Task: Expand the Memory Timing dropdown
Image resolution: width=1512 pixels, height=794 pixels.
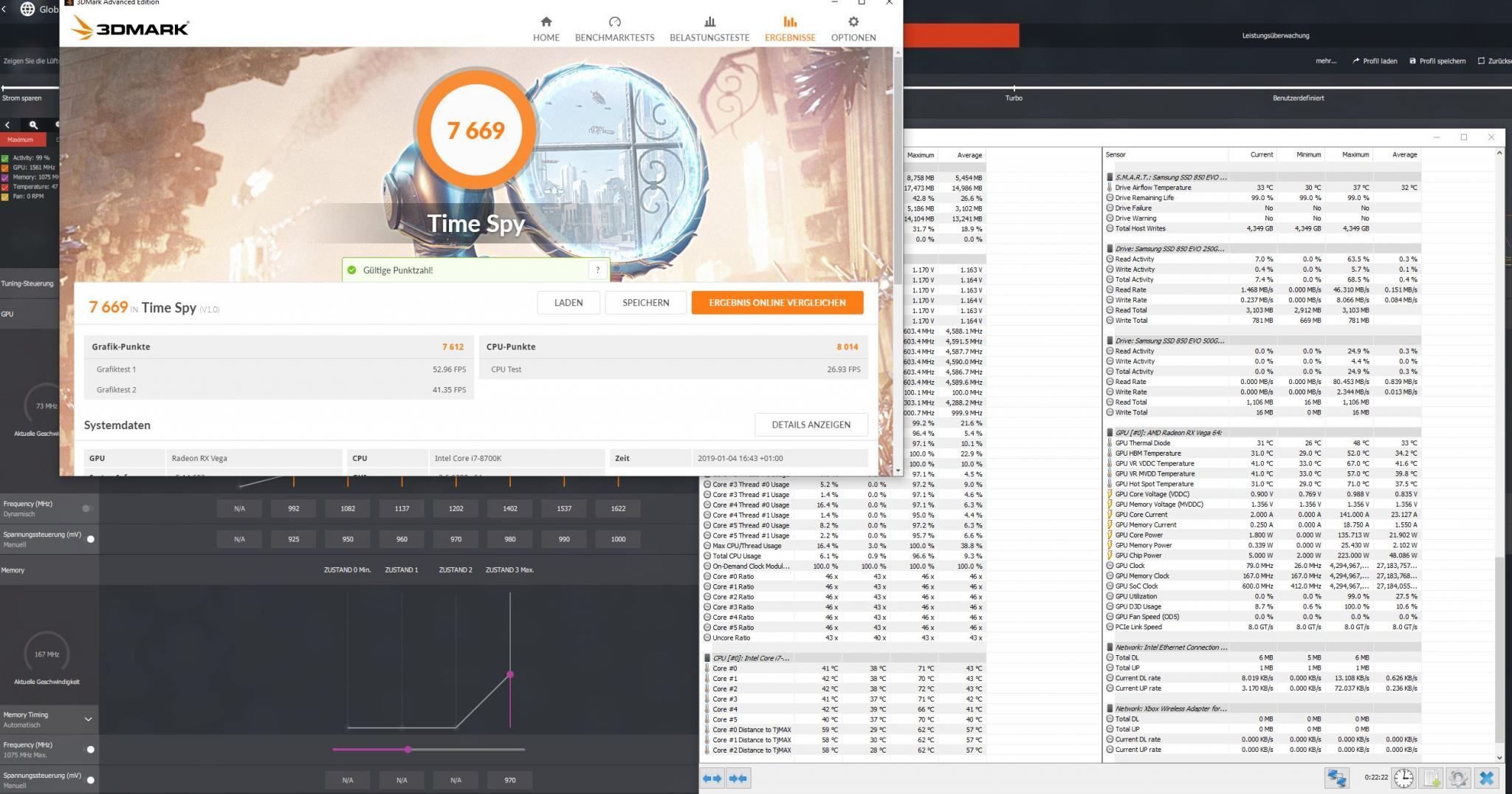Action: click(88, 719)
